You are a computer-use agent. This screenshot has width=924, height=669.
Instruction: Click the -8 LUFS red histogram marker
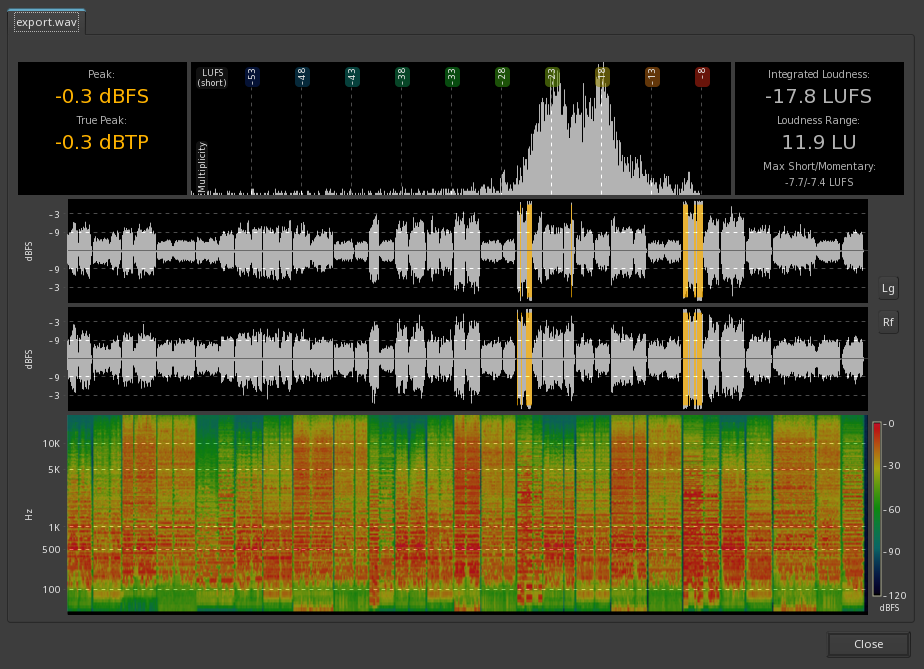tap(702, 76)
